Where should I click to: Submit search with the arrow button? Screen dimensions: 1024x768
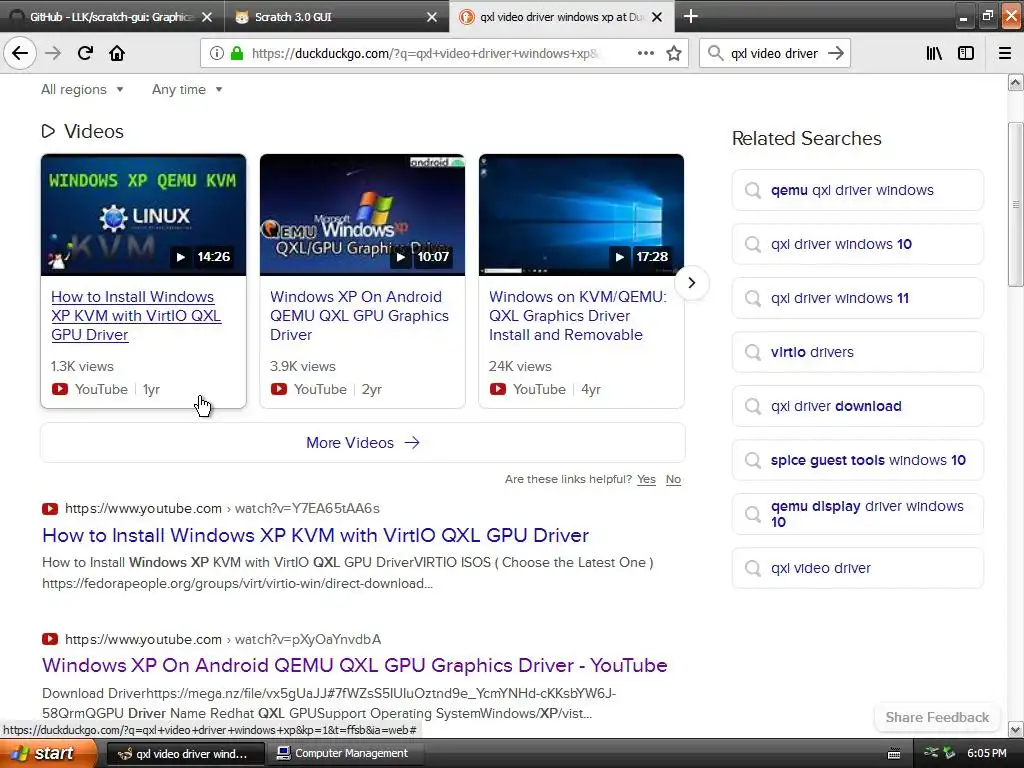pyautogui.click(x=836, y=53)
